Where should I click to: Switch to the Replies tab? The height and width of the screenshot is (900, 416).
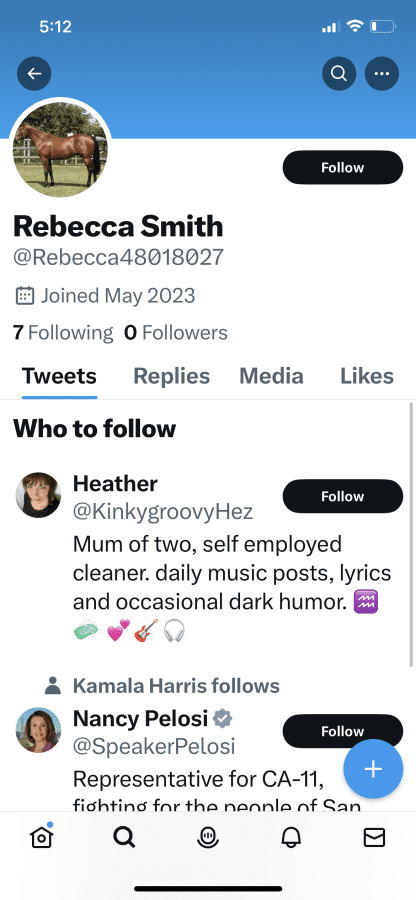[172, 377]
